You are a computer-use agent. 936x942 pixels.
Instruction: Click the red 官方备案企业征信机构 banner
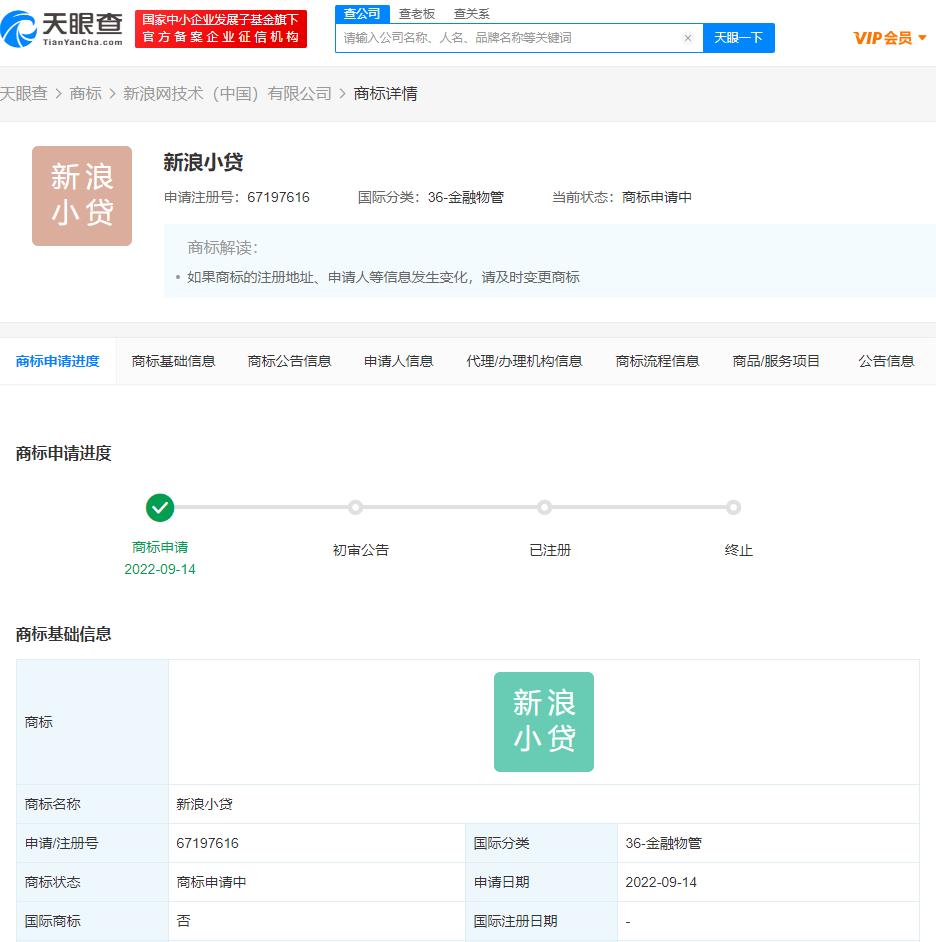221,29
